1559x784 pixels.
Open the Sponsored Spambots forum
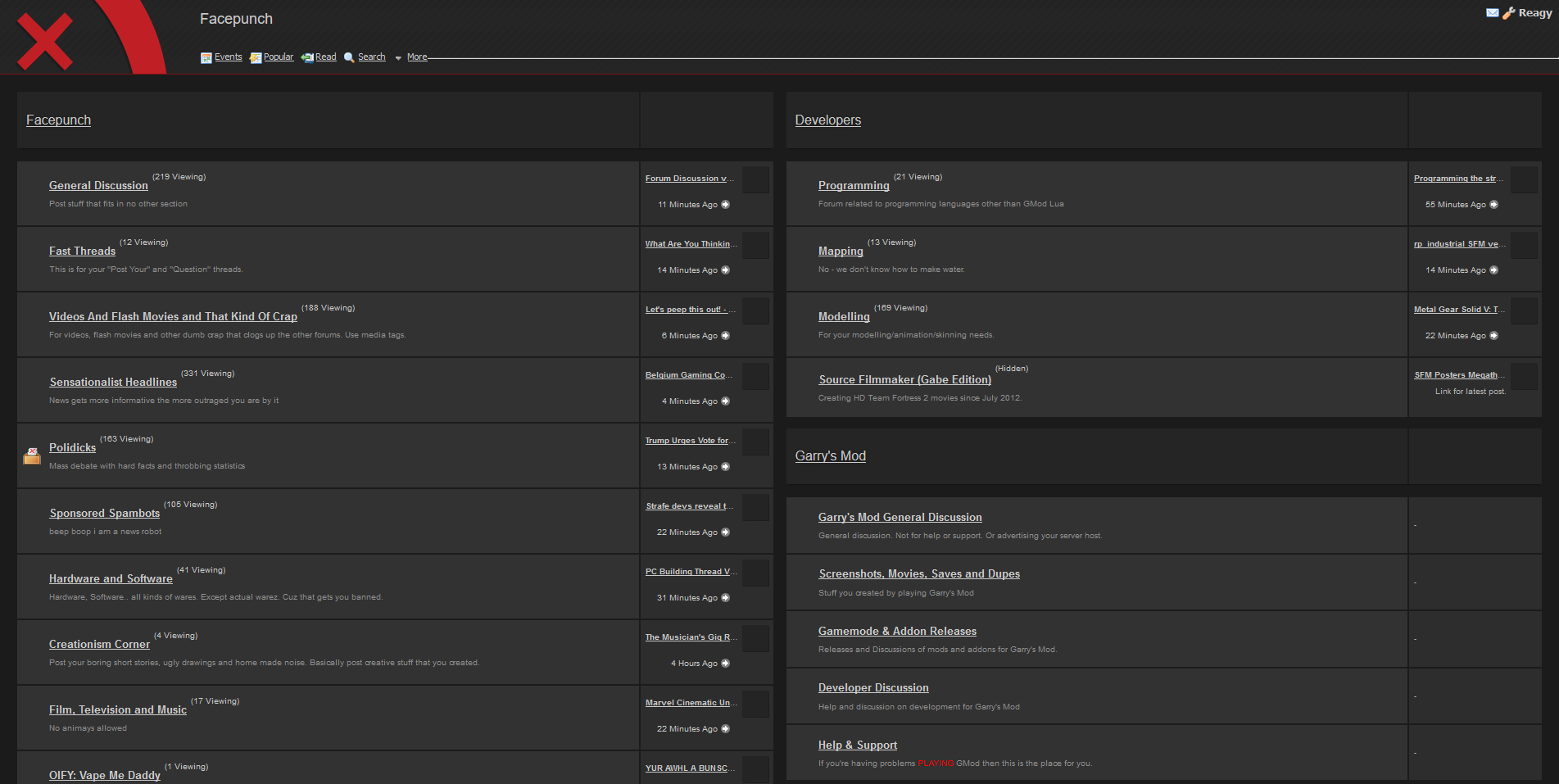pos(105,513)
